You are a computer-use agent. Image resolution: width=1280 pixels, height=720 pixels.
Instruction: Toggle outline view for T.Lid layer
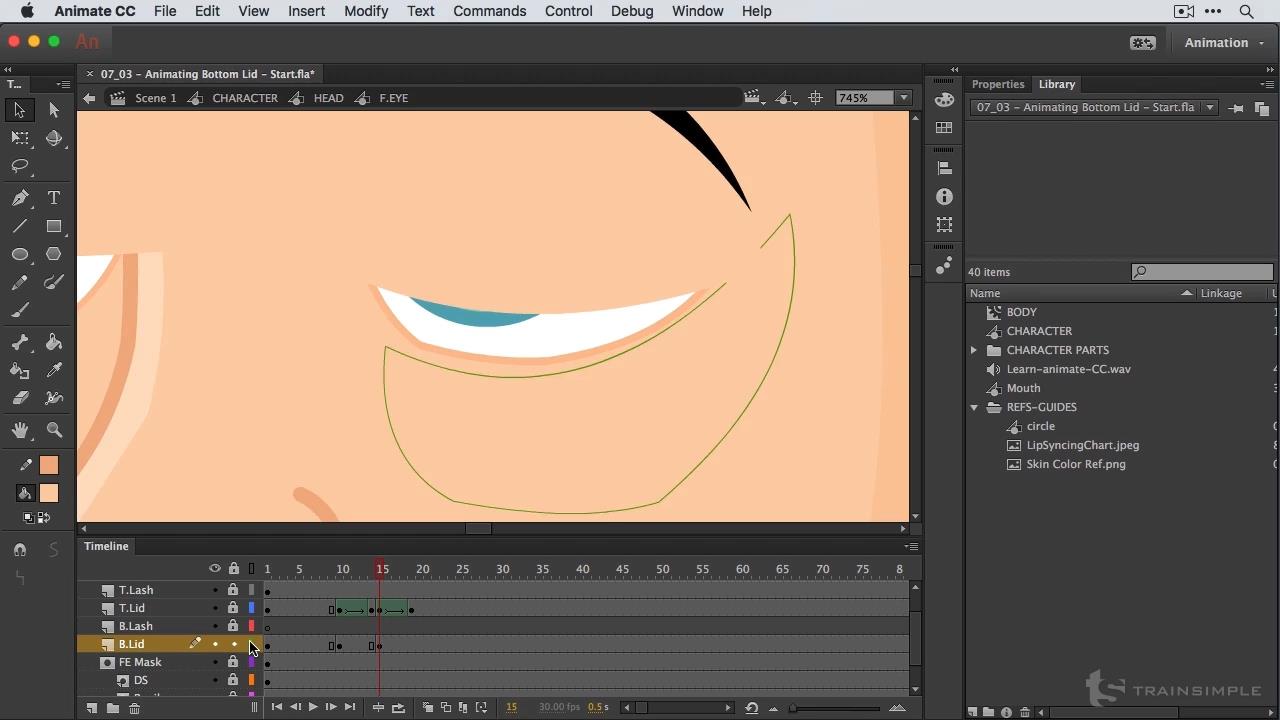click(x=251, y=608)
